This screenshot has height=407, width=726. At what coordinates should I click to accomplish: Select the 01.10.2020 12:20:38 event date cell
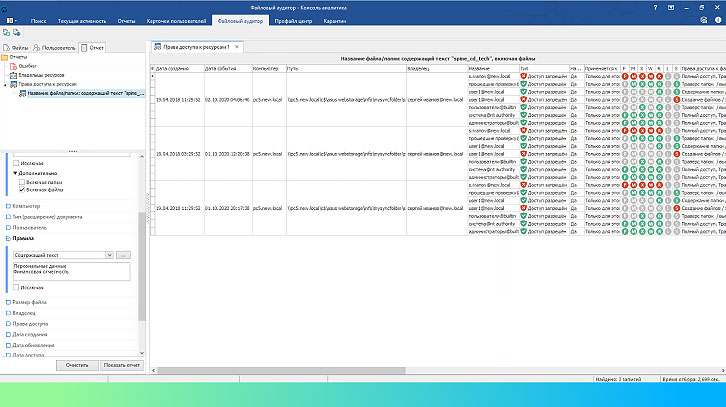point(227,154)
